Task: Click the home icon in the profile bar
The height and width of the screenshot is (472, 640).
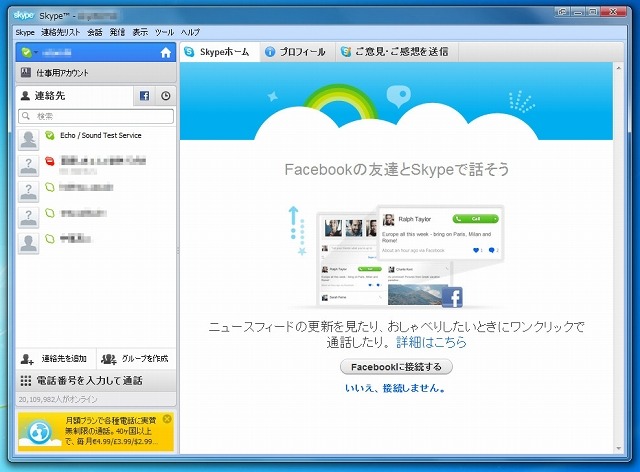Action: click(x=165, y=53)
